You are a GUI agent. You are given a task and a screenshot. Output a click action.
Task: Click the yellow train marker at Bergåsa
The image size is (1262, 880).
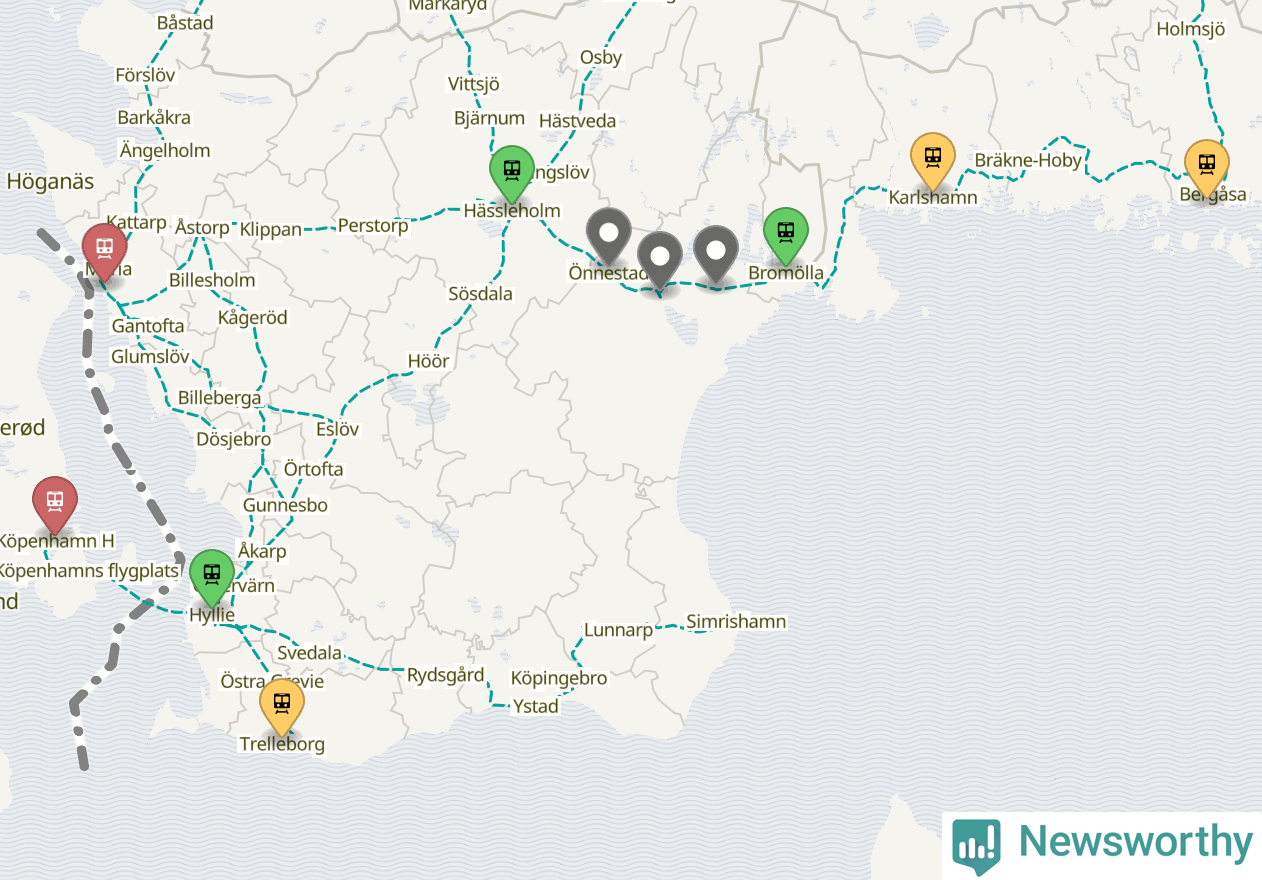pos(1207,168)
